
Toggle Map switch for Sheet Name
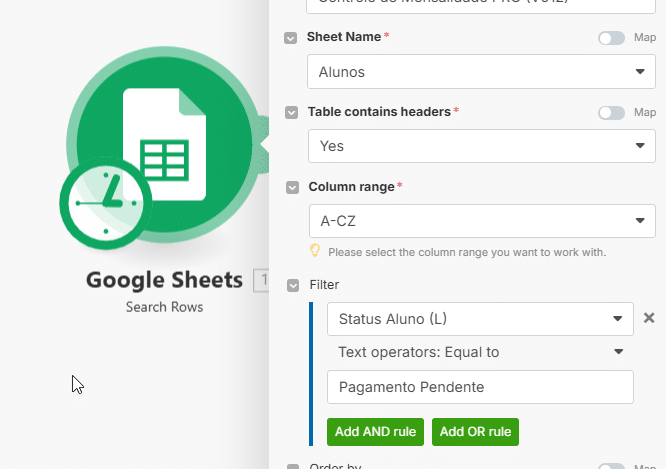click(x=611, y=38)
